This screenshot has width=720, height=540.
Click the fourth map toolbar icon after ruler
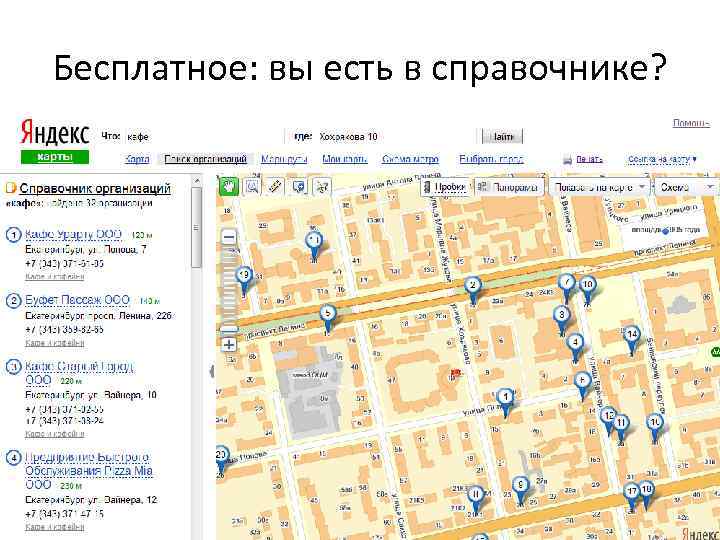[x=298, y=186]
